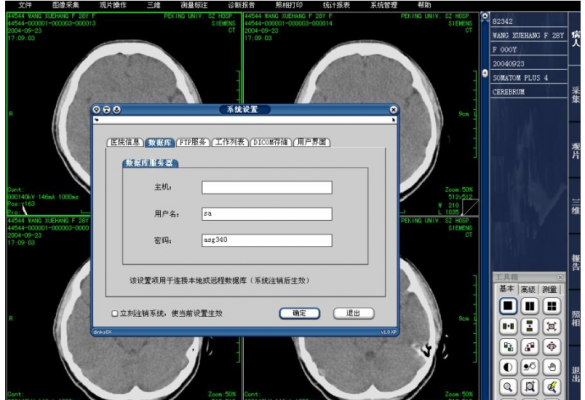Switch toolbox to 高级 tab
Viewport: 585px width, 400px height.
click(x=528, y=289)
